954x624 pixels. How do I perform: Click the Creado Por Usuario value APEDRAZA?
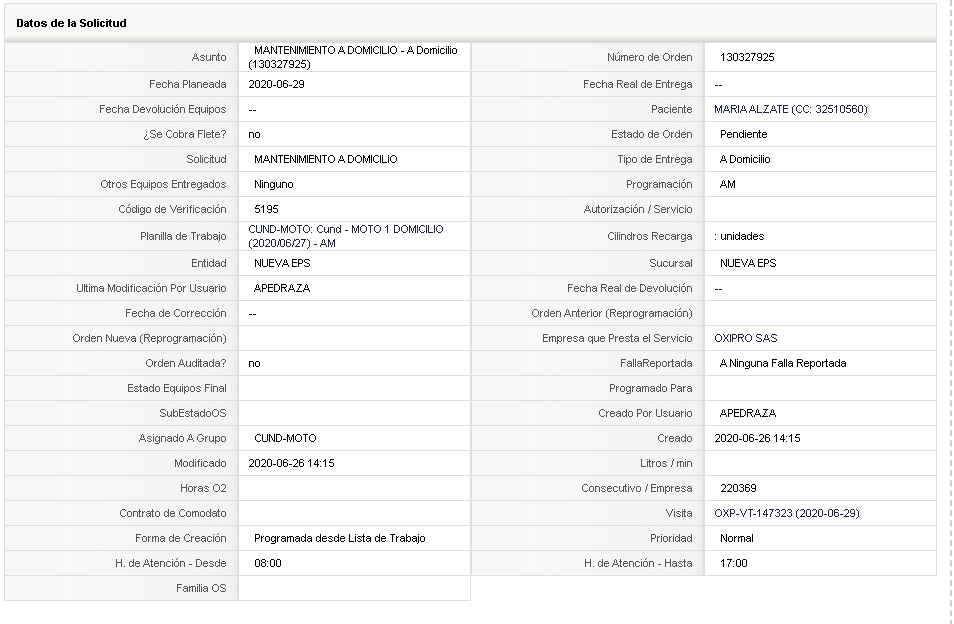tap(748, 414)
